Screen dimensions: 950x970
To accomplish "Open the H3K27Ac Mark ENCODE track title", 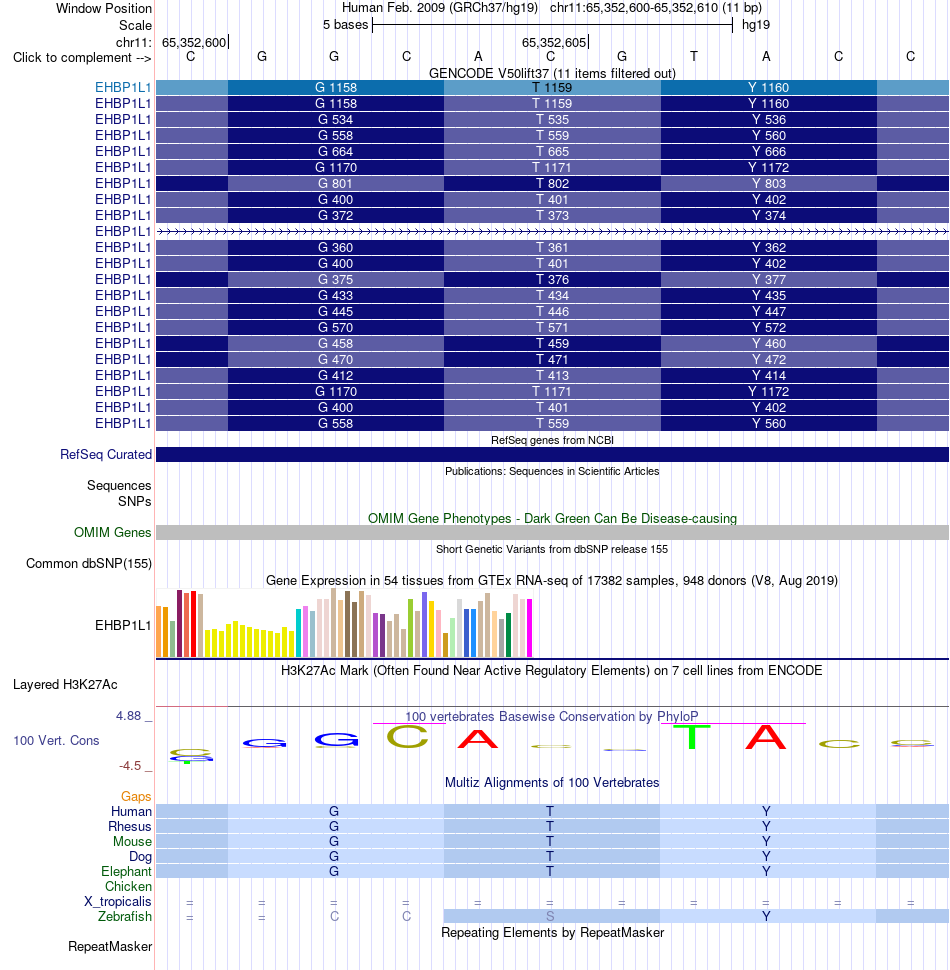I will [552, 671].
